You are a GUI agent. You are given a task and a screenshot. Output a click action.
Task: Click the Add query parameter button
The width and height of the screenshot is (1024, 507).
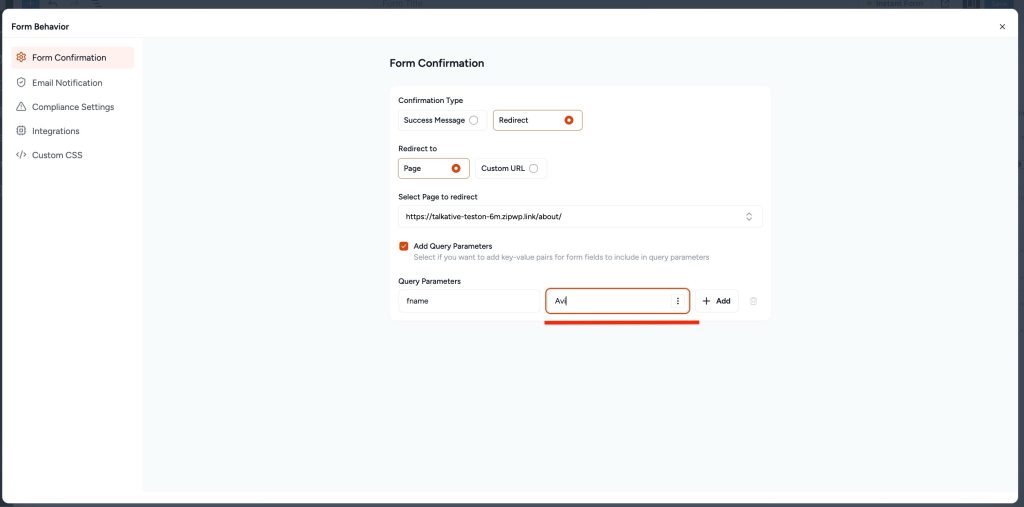coord(716,301)
